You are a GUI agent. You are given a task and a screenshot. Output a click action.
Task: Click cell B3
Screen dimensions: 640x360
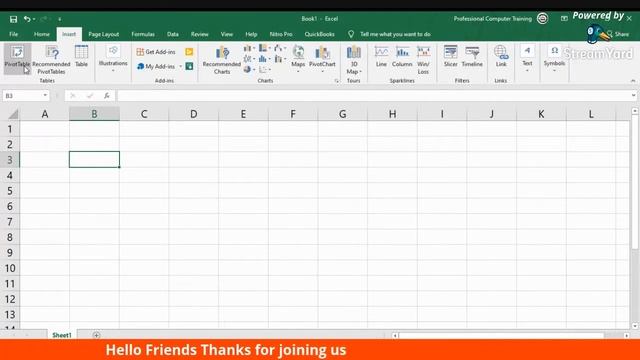[x=94, y=160]
